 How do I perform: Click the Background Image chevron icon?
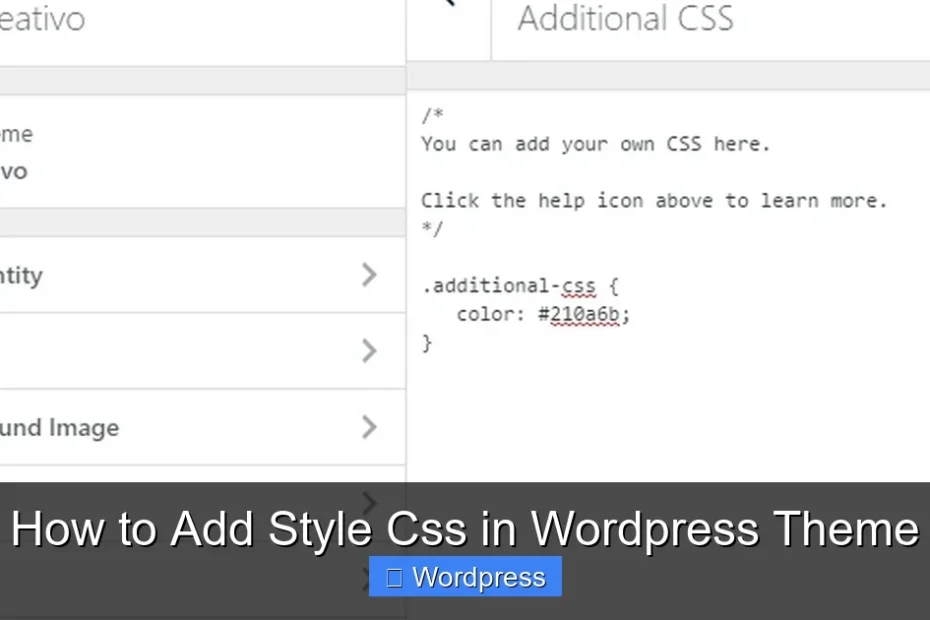click(370, 427)
